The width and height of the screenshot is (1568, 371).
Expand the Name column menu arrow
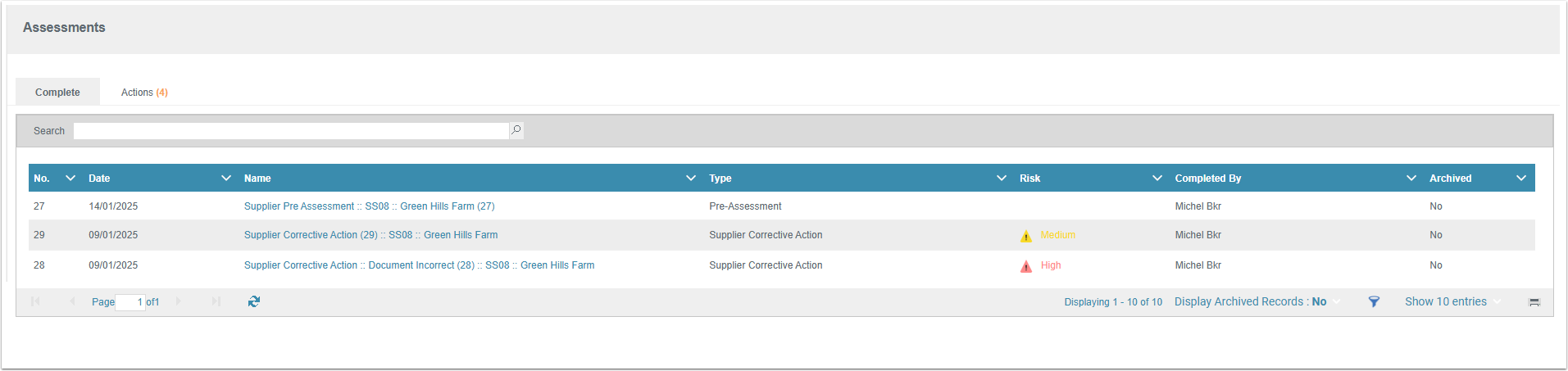(x=691, y=178)
